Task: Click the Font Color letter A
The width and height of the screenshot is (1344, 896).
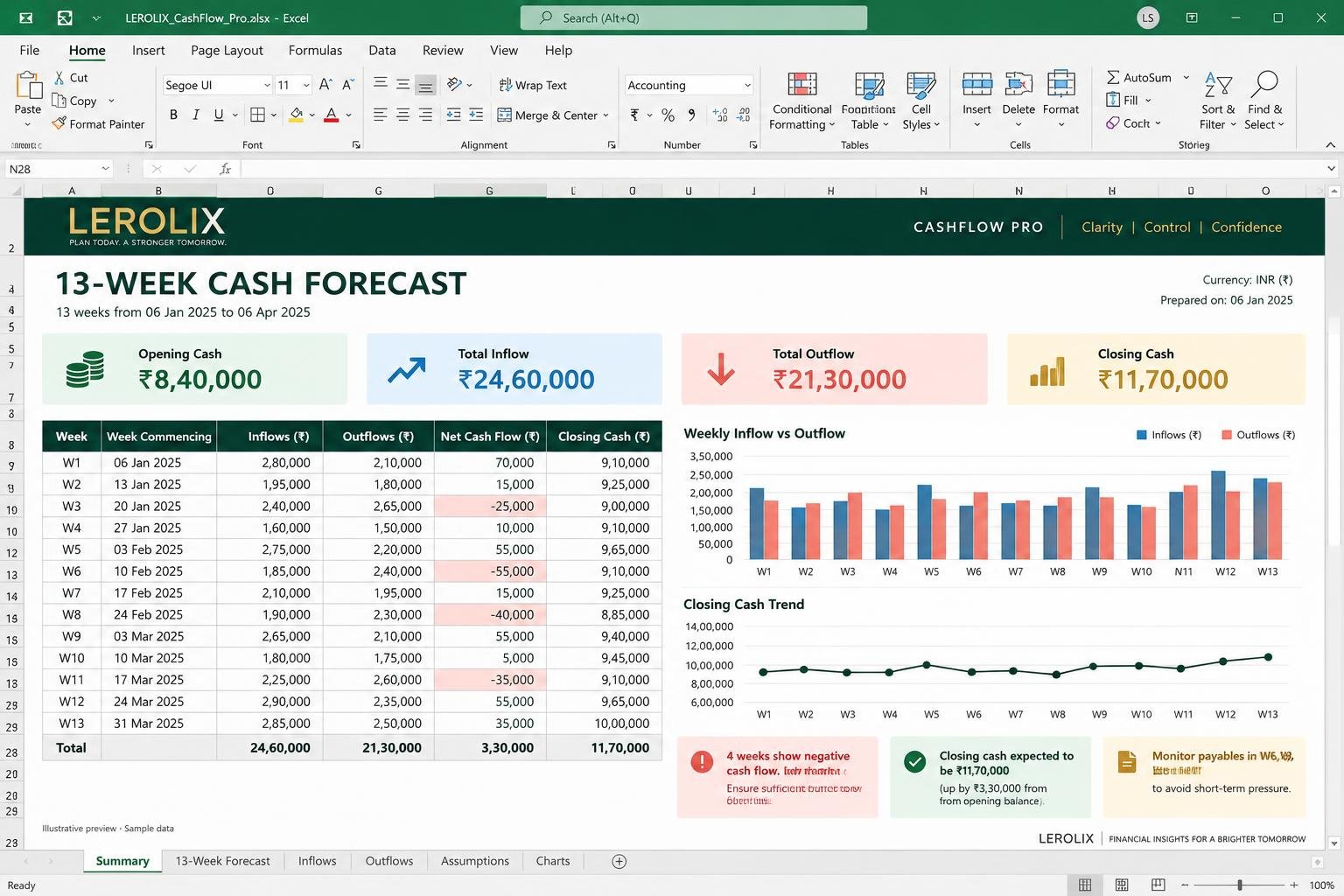Action: (331, 115)
